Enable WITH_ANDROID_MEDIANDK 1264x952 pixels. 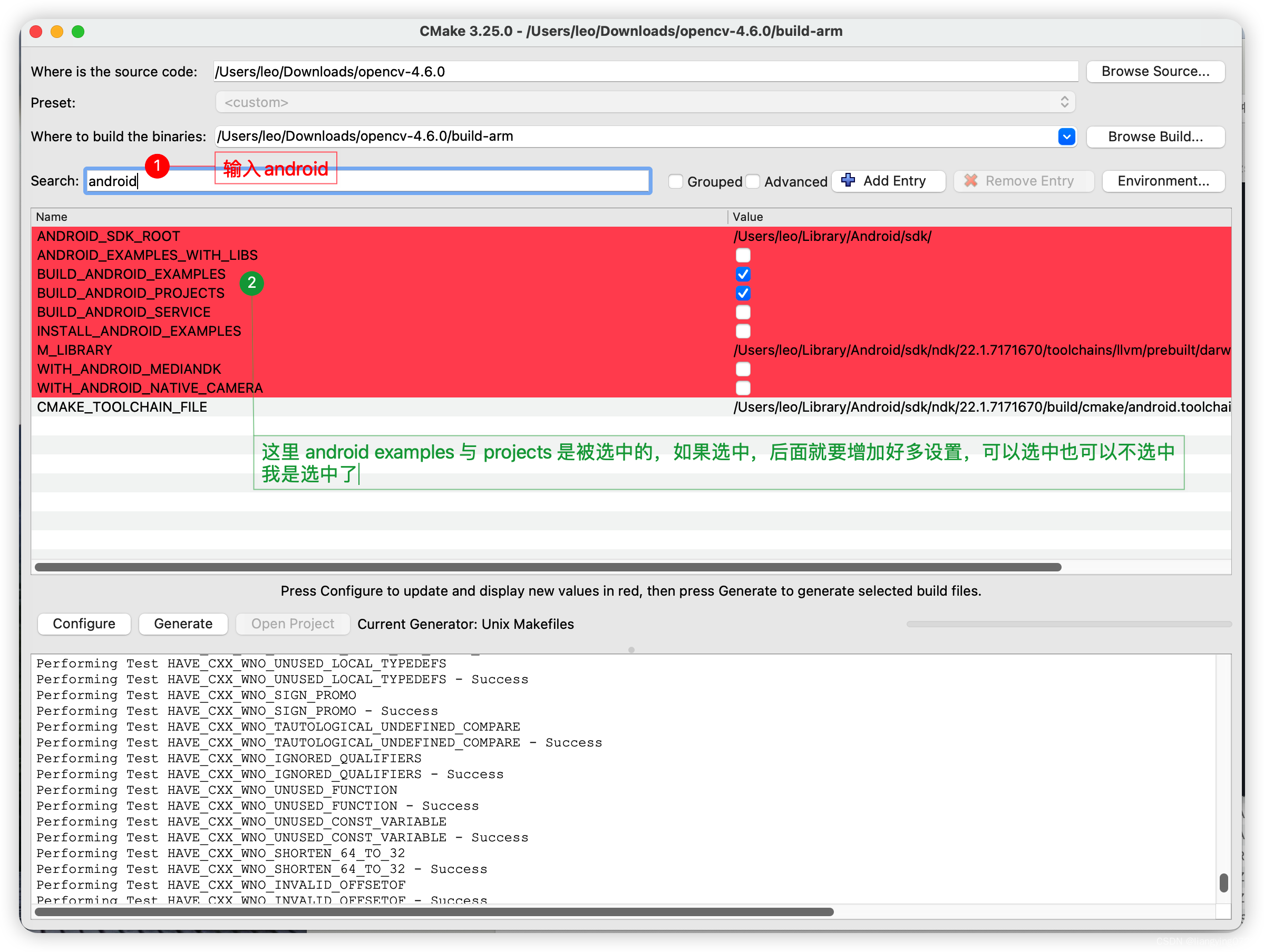pyautogui.click(x=743, y=369)
